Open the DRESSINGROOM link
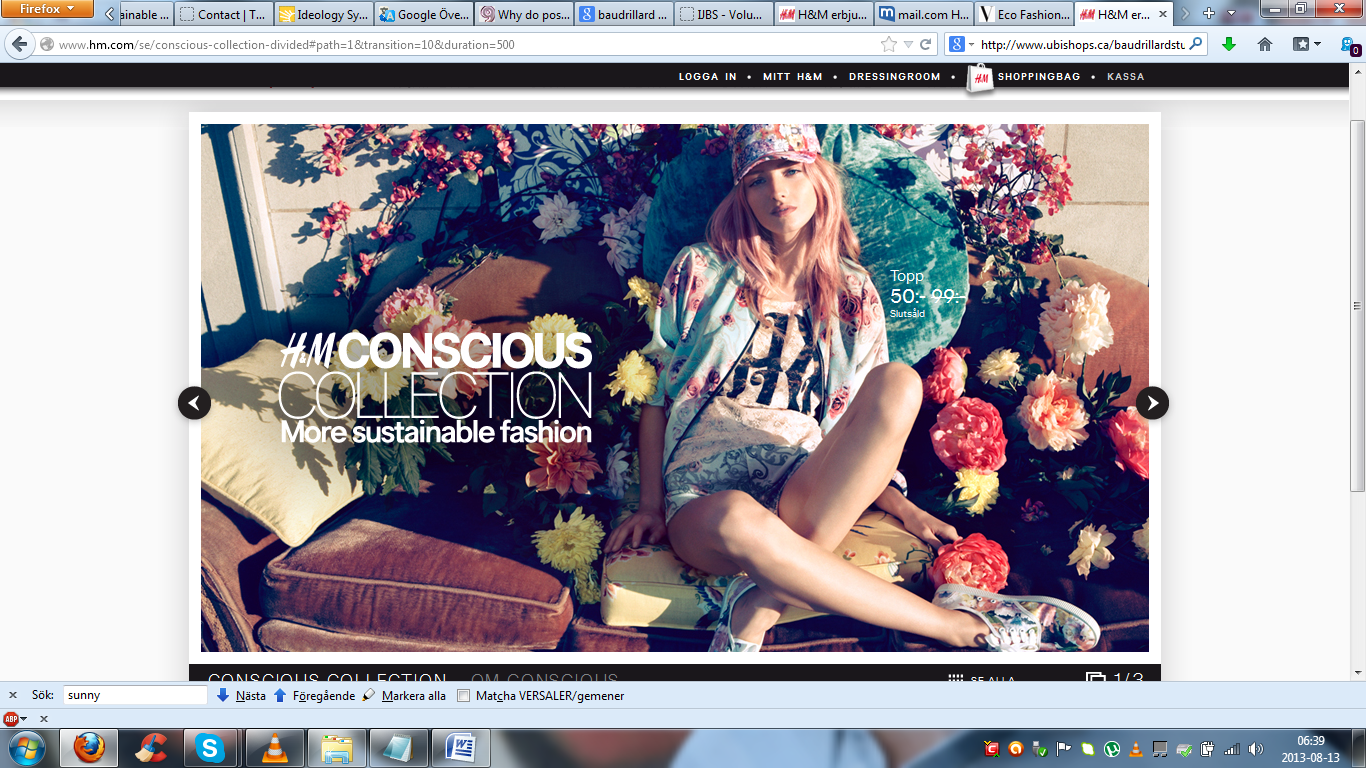The width and height of the screenshot is (1366, 768). tap(894, 77)
